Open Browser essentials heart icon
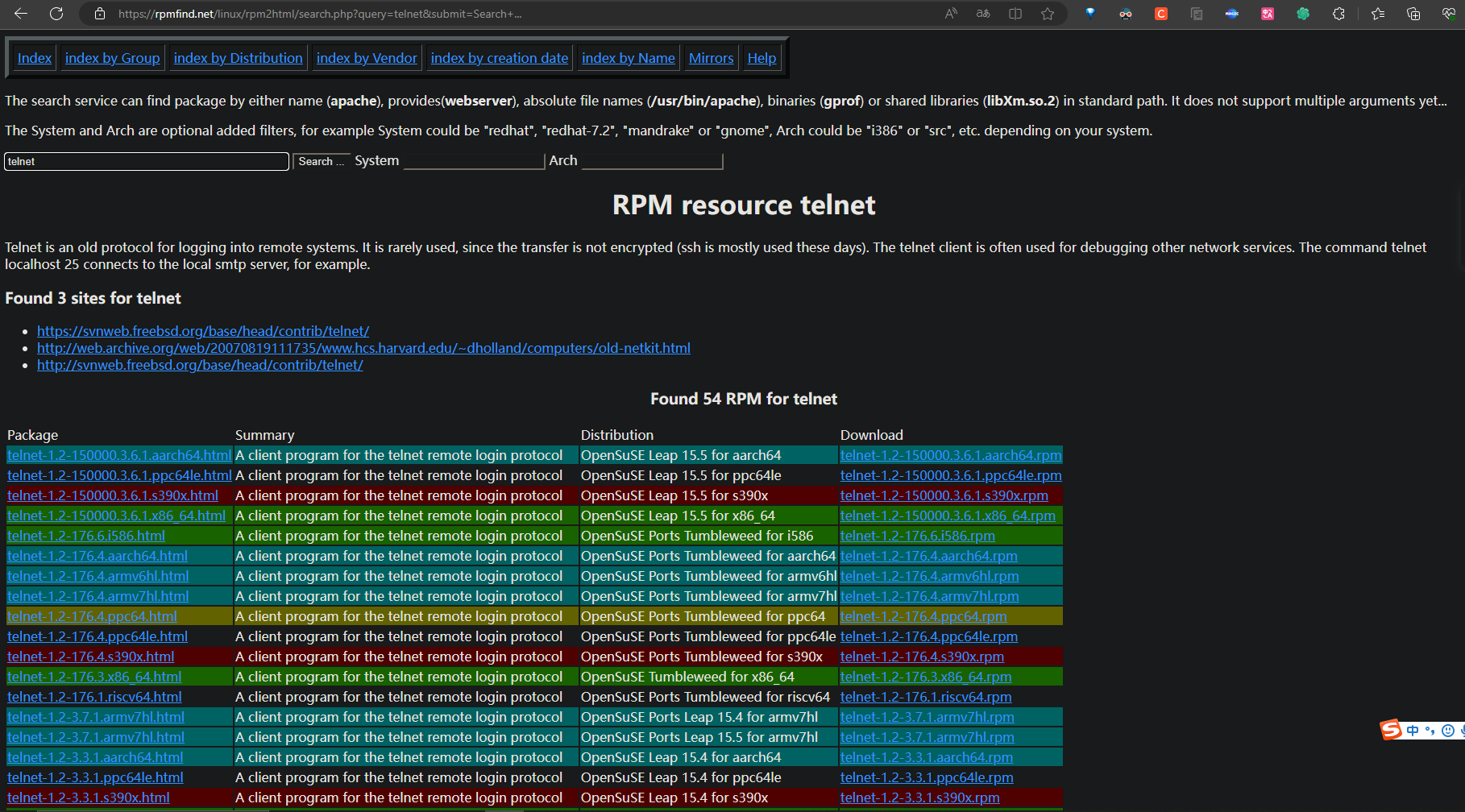 click(1449, 14)
